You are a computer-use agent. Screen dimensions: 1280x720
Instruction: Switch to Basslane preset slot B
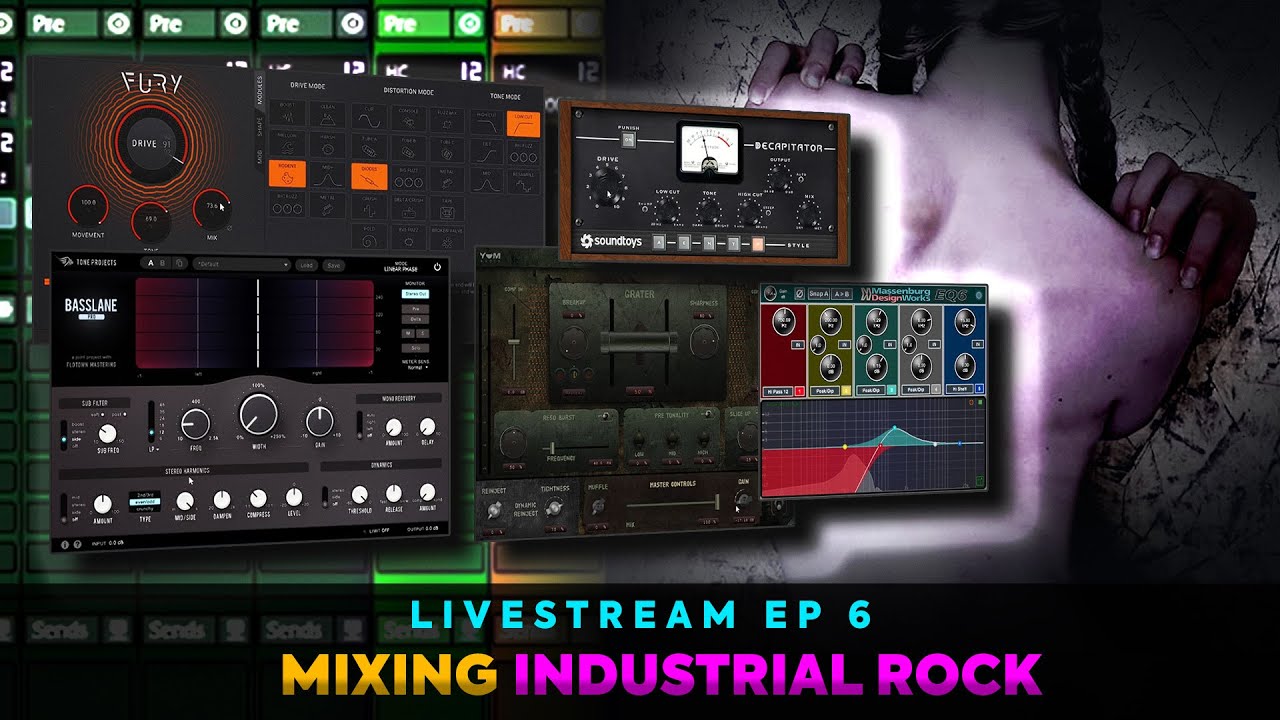[x=162, y=263]
